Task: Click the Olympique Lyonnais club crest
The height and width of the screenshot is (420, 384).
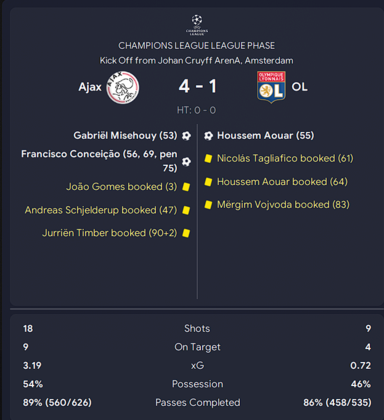Action: pos(271,87)
